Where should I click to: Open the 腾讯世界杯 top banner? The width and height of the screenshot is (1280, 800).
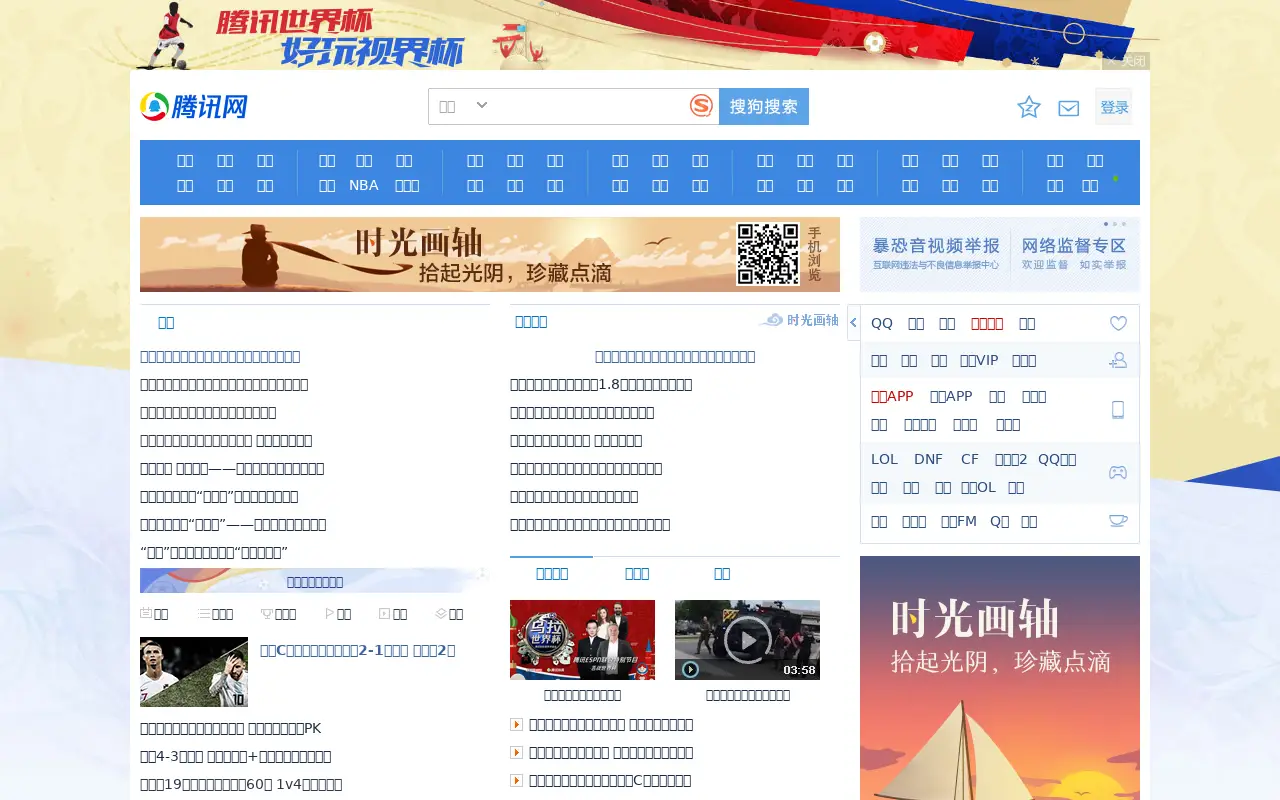(640, 35)
